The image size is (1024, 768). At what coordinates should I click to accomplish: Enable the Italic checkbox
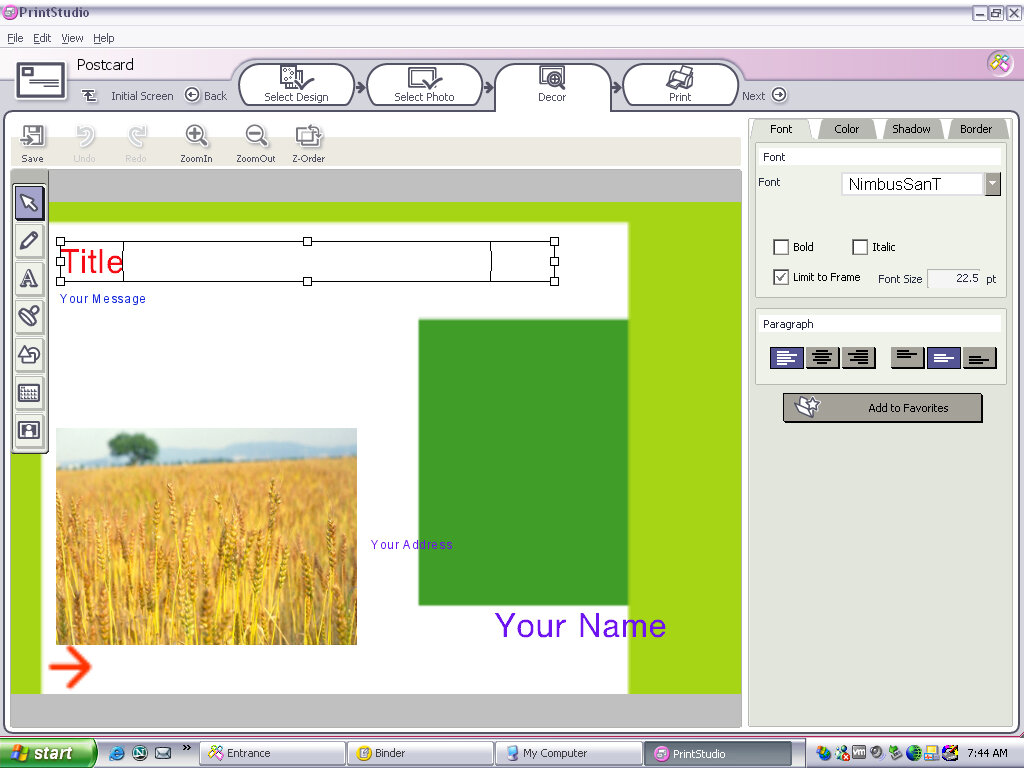[860, 247]
